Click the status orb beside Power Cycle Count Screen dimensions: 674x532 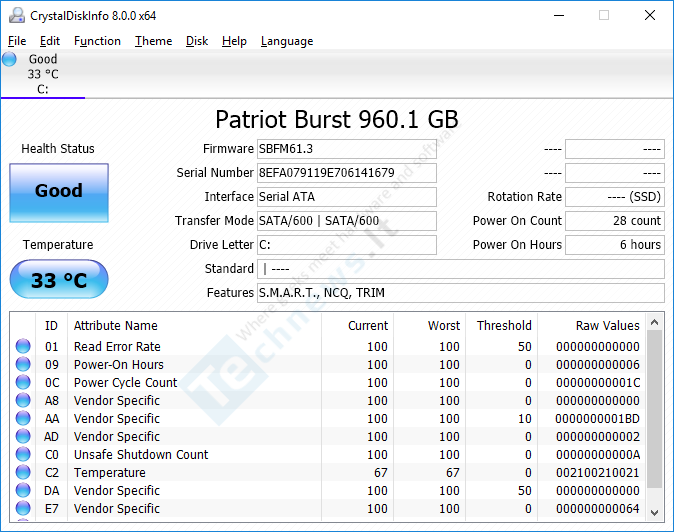click(23, 383)
